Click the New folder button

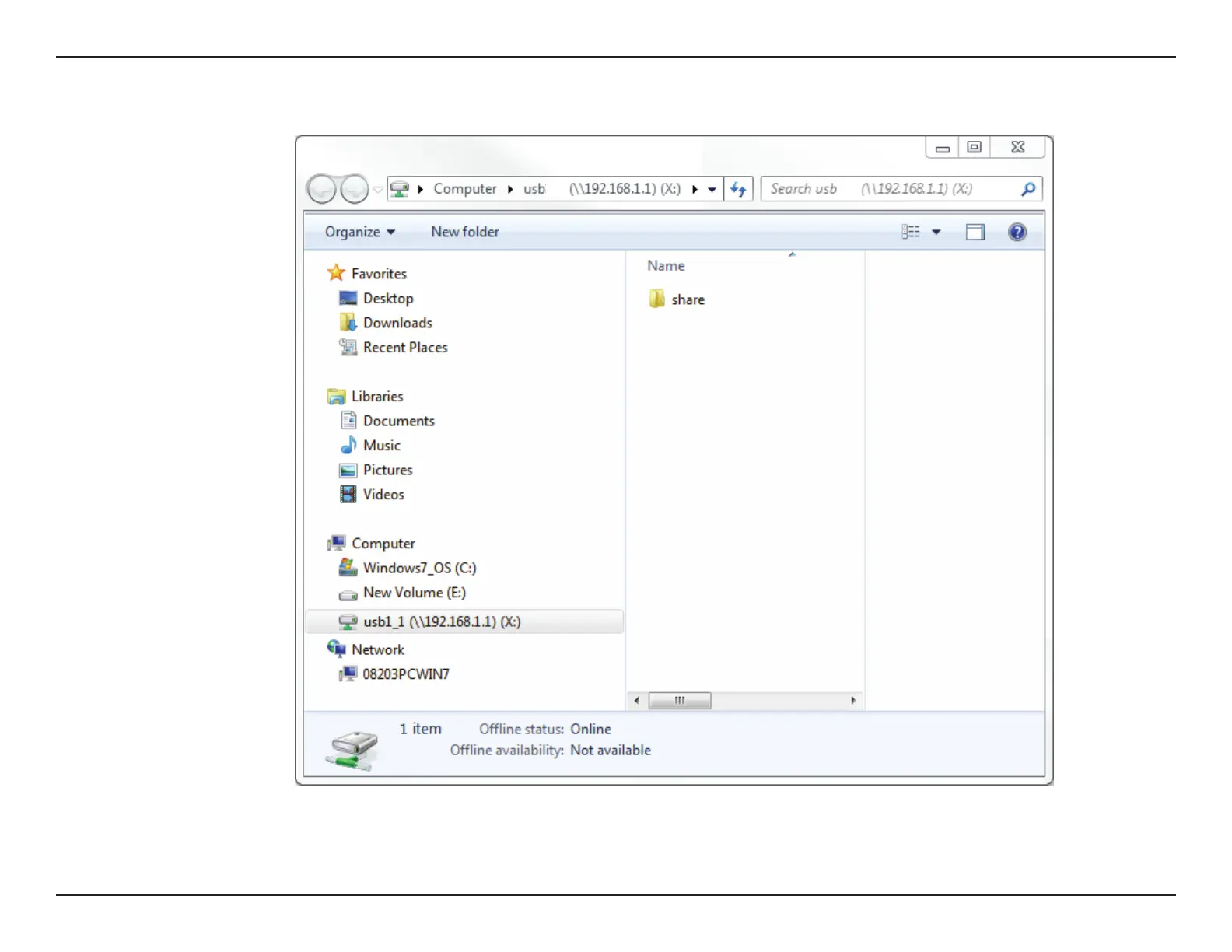465,232
